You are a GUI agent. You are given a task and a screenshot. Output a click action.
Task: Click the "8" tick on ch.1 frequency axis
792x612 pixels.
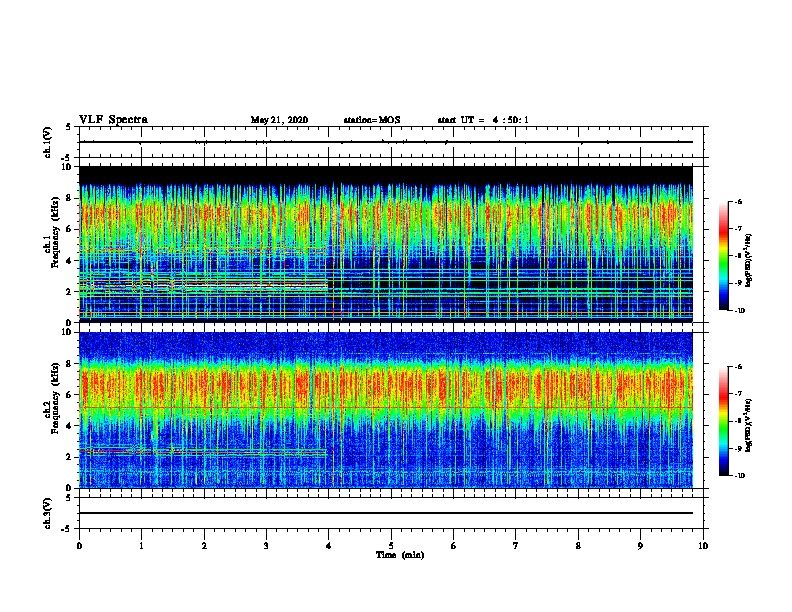click(x=69, y=198)
